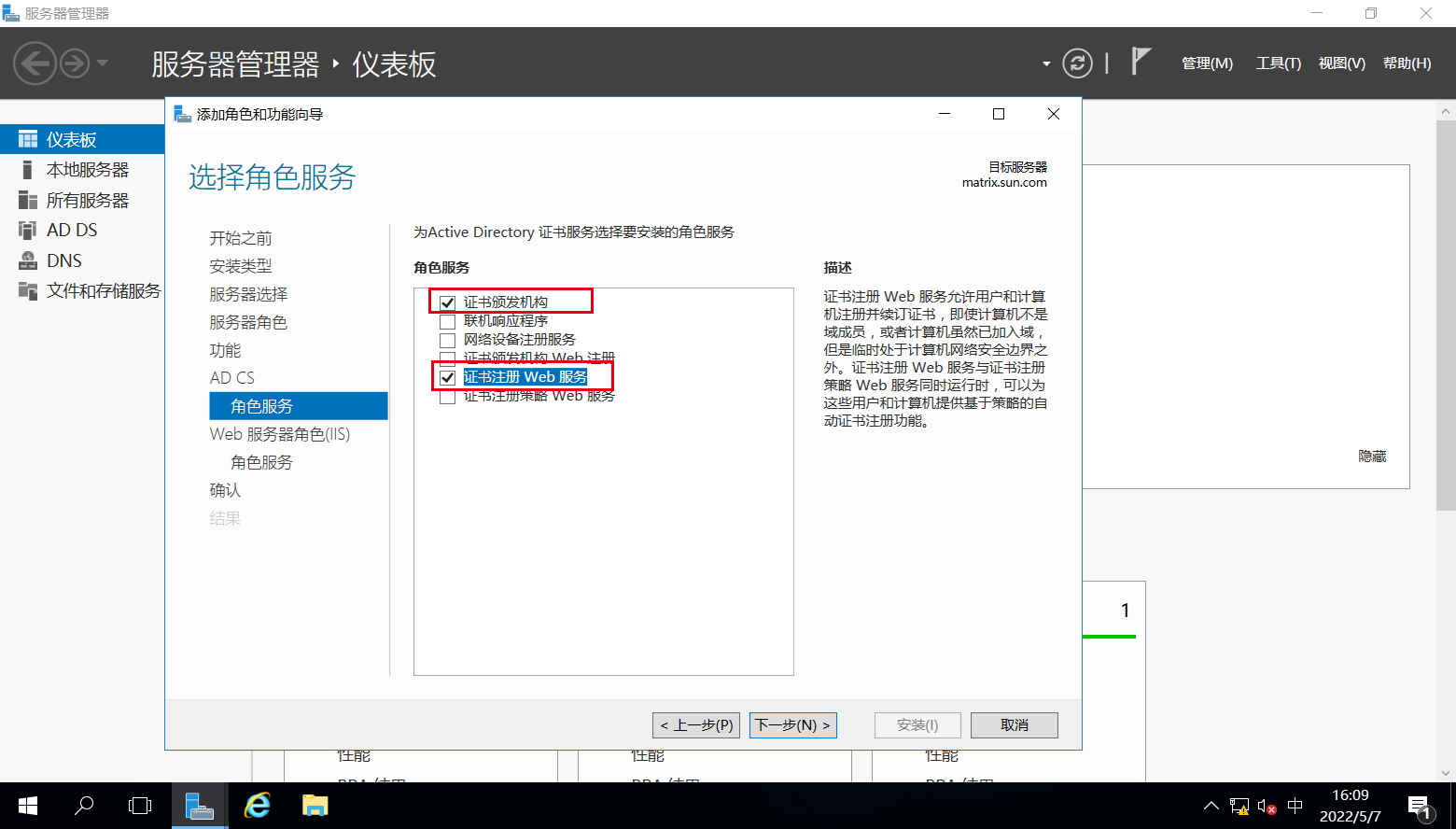Click the 文件和存储服务 icon

pyautogui.click(x=28, y=290)
